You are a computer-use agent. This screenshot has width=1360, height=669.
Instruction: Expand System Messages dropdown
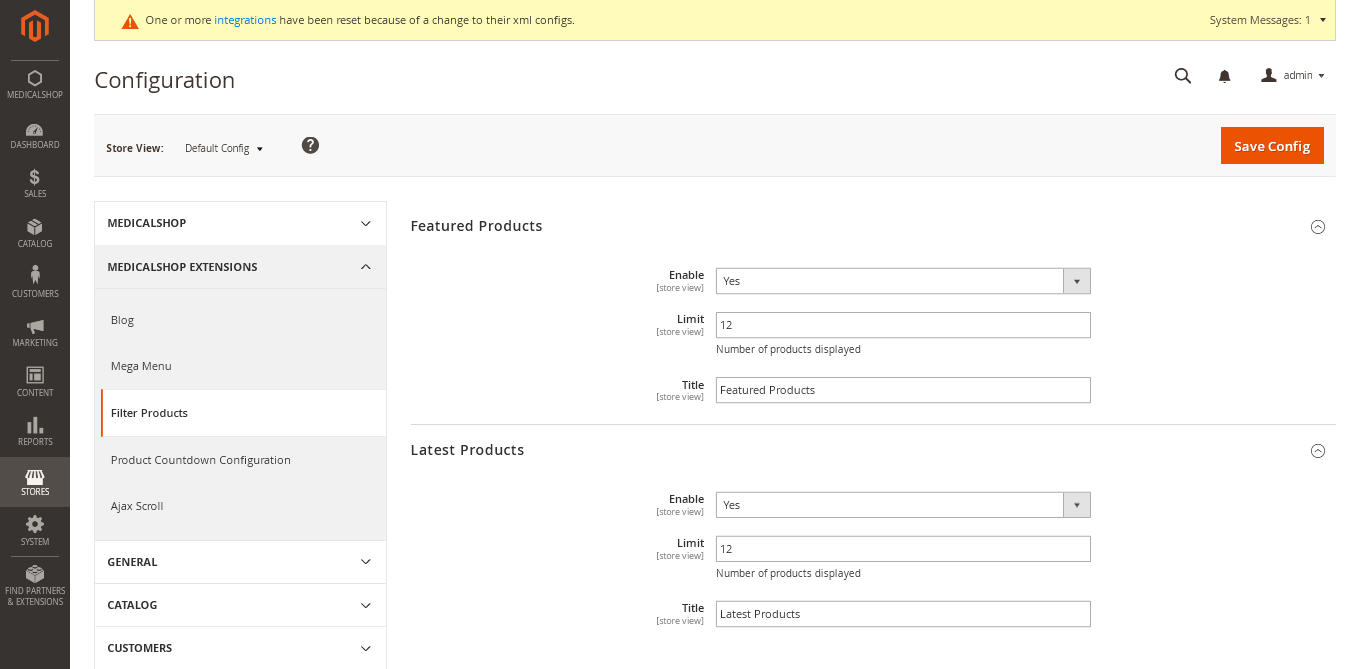coord(1267,20)
